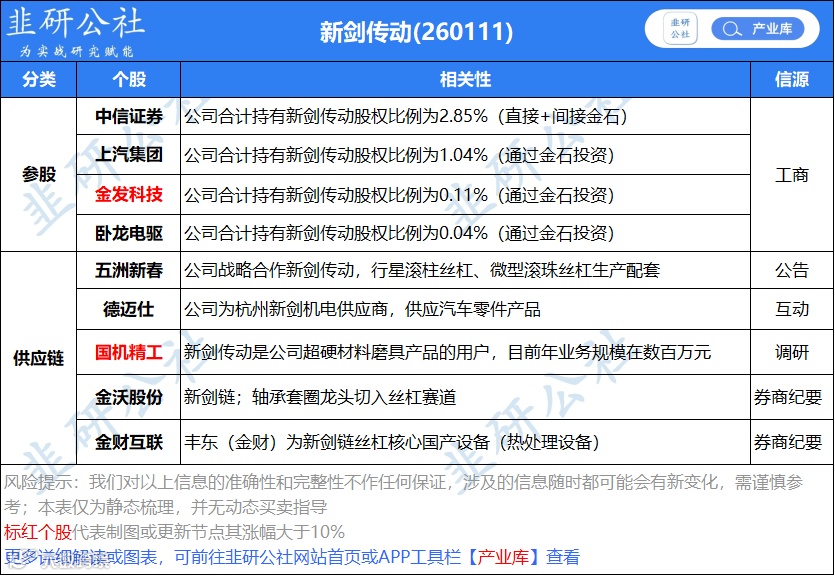Click red stock name 国机精工
835x576 pixels.
(x=129, y=352)
